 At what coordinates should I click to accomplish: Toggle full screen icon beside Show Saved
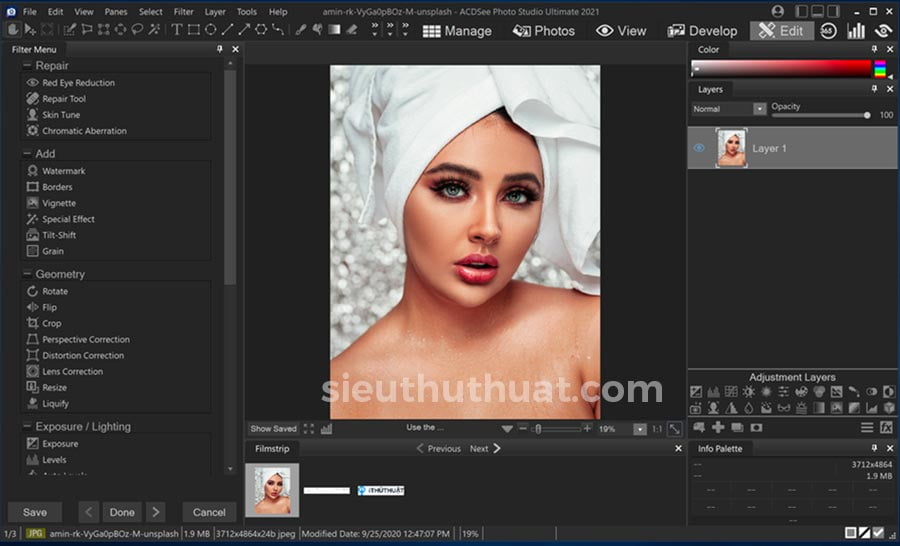[309, 429]
